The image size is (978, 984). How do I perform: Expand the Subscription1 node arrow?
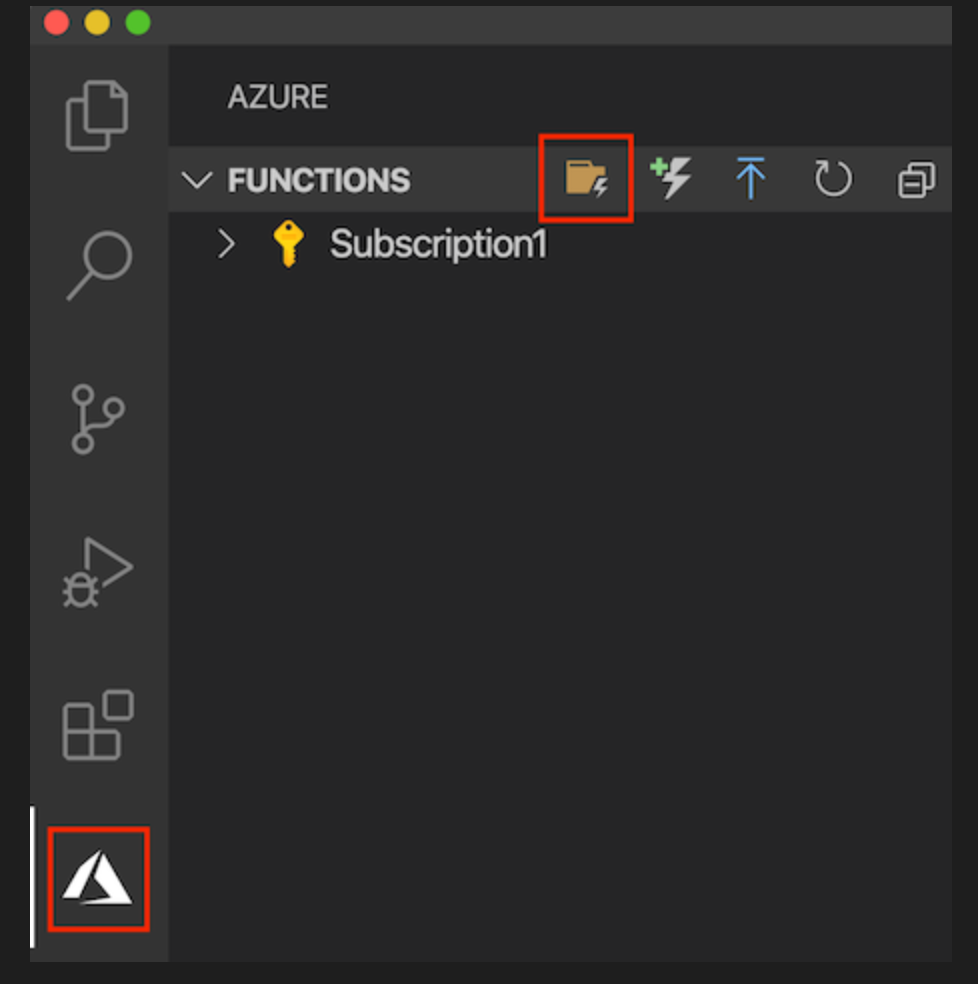227,243
